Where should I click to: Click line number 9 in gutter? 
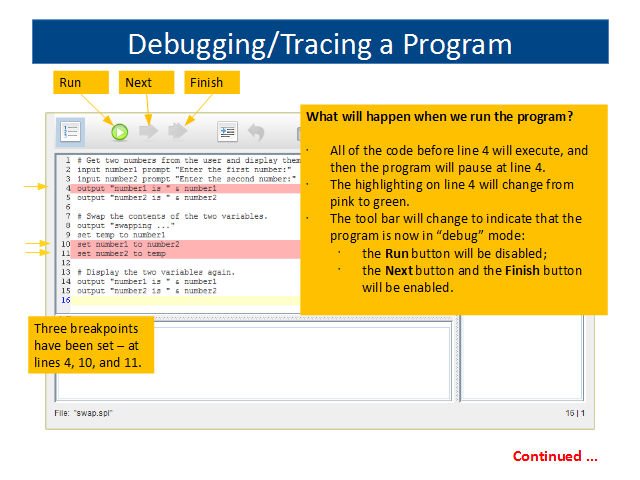click(68, 235)
